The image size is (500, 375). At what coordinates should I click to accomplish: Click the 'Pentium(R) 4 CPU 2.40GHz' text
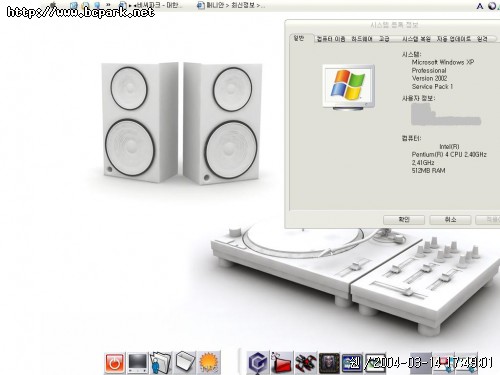pyautogui.click(x=449, y=155)
